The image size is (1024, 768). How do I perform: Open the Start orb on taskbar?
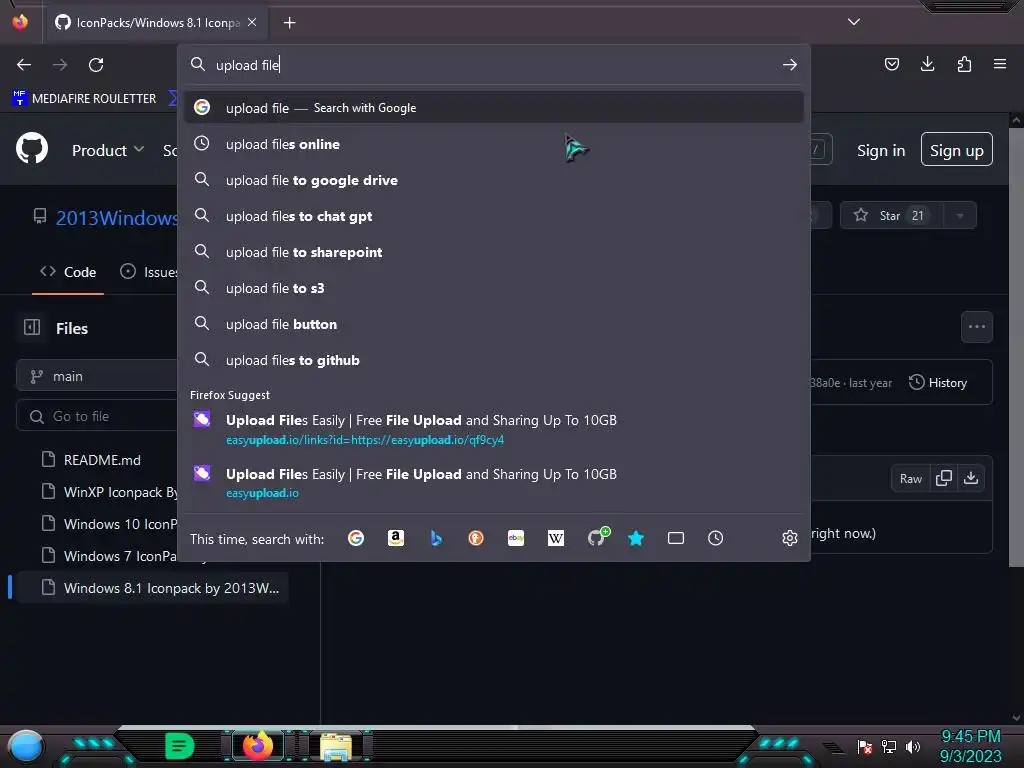click(25, 747)
